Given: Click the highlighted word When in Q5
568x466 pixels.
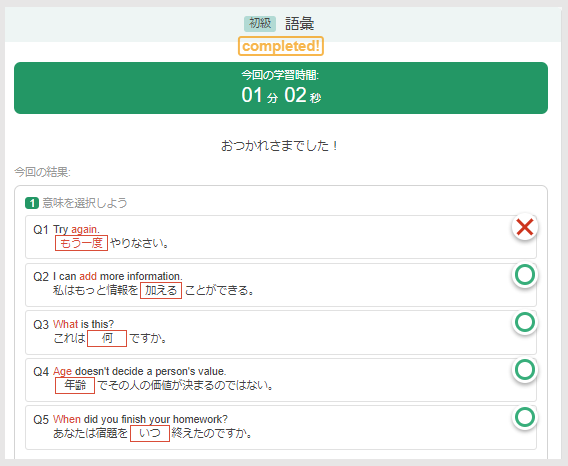Looking at the screenshot, I should (x=67, y=419).
